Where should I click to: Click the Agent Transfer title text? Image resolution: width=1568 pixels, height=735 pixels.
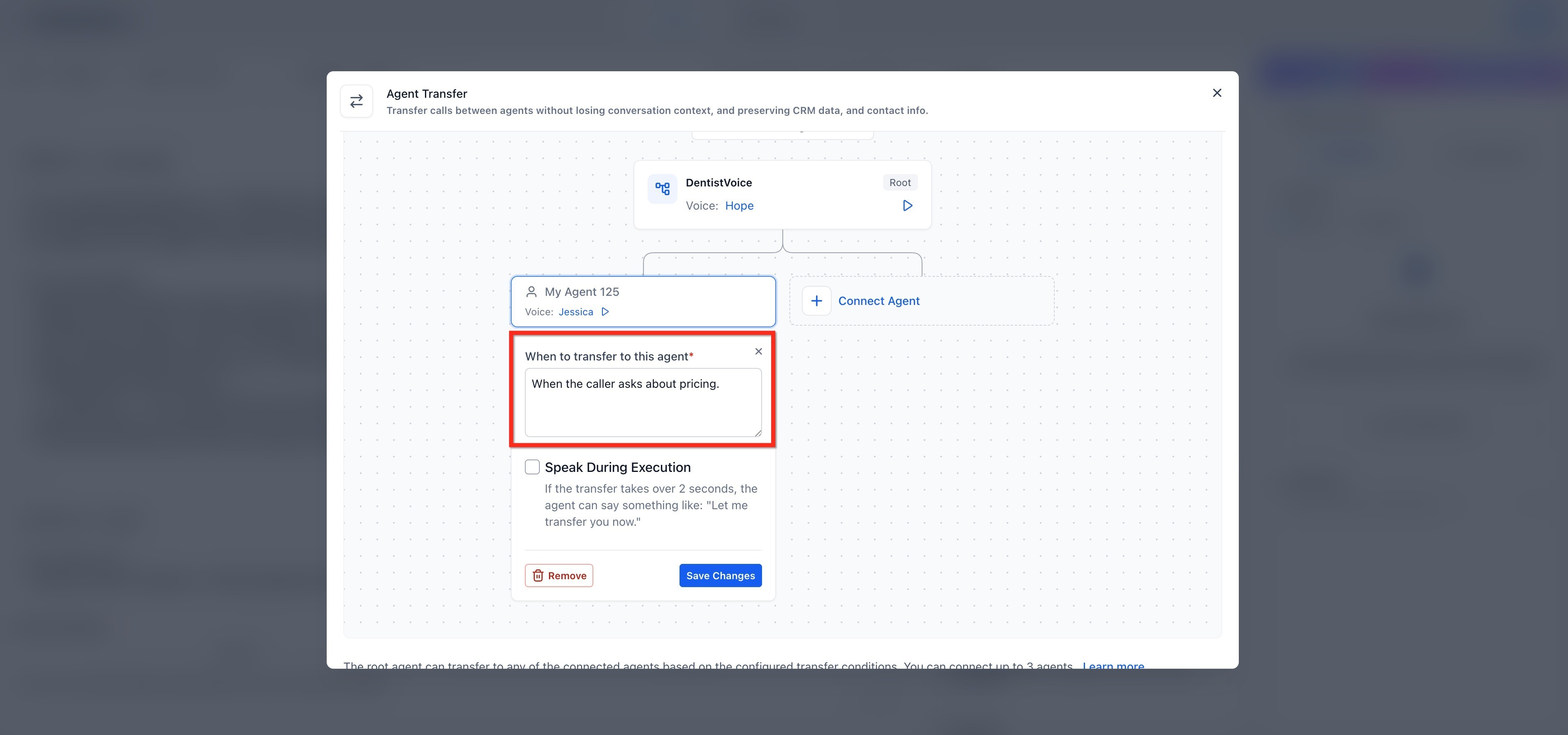pos(427,94)
